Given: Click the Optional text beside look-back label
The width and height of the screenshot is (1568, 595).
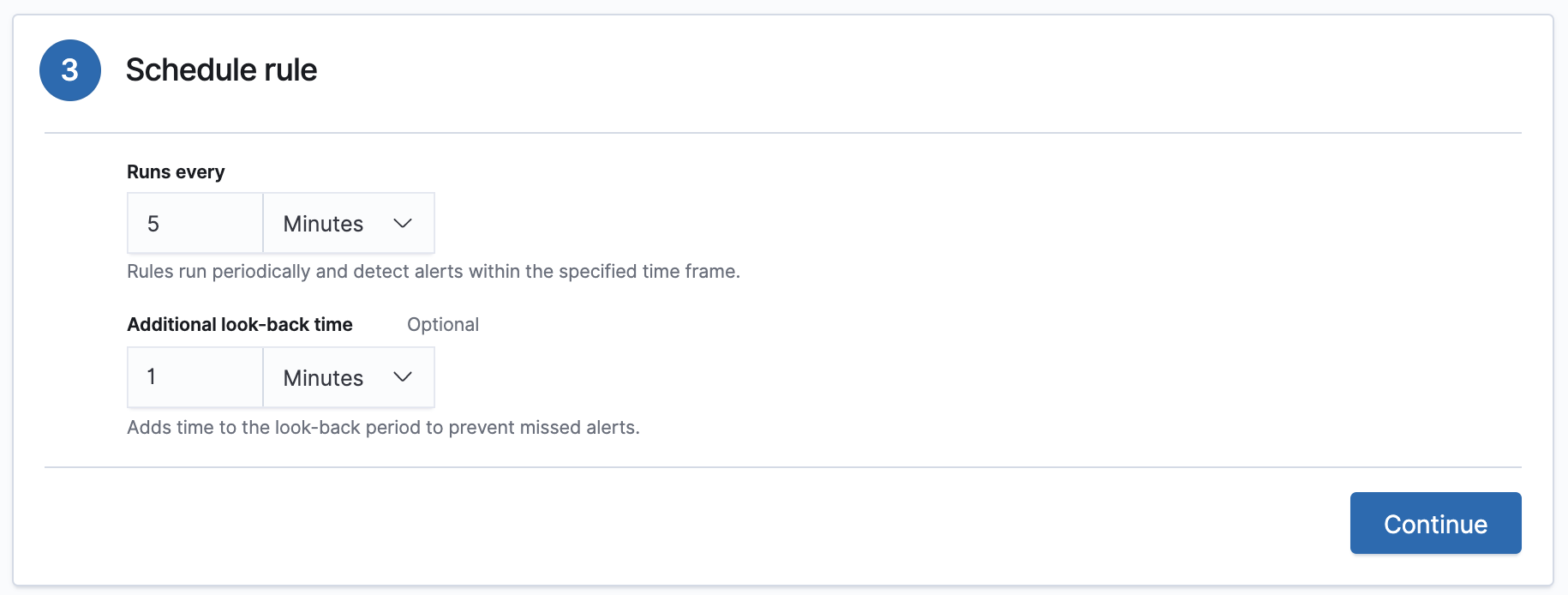Looking at the screenshot, I should click(x=443, y=325).
